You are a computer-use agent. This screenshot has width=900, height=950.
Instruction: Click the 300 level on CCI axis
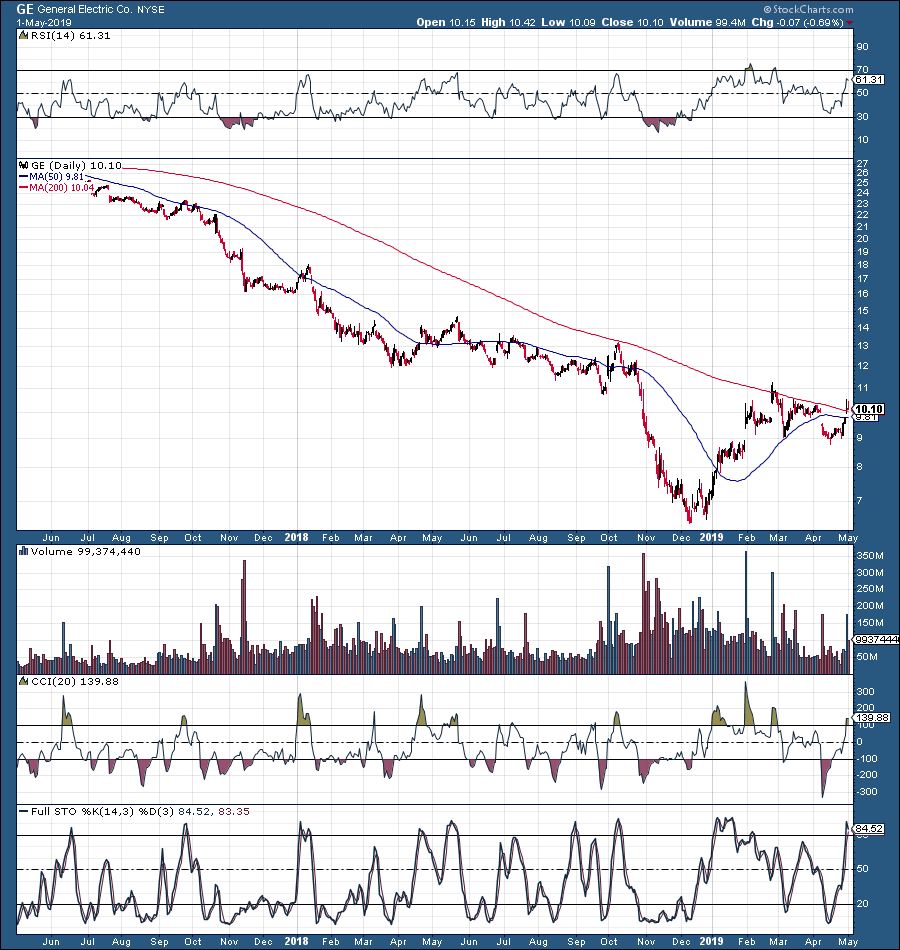[x=865, y=692]
